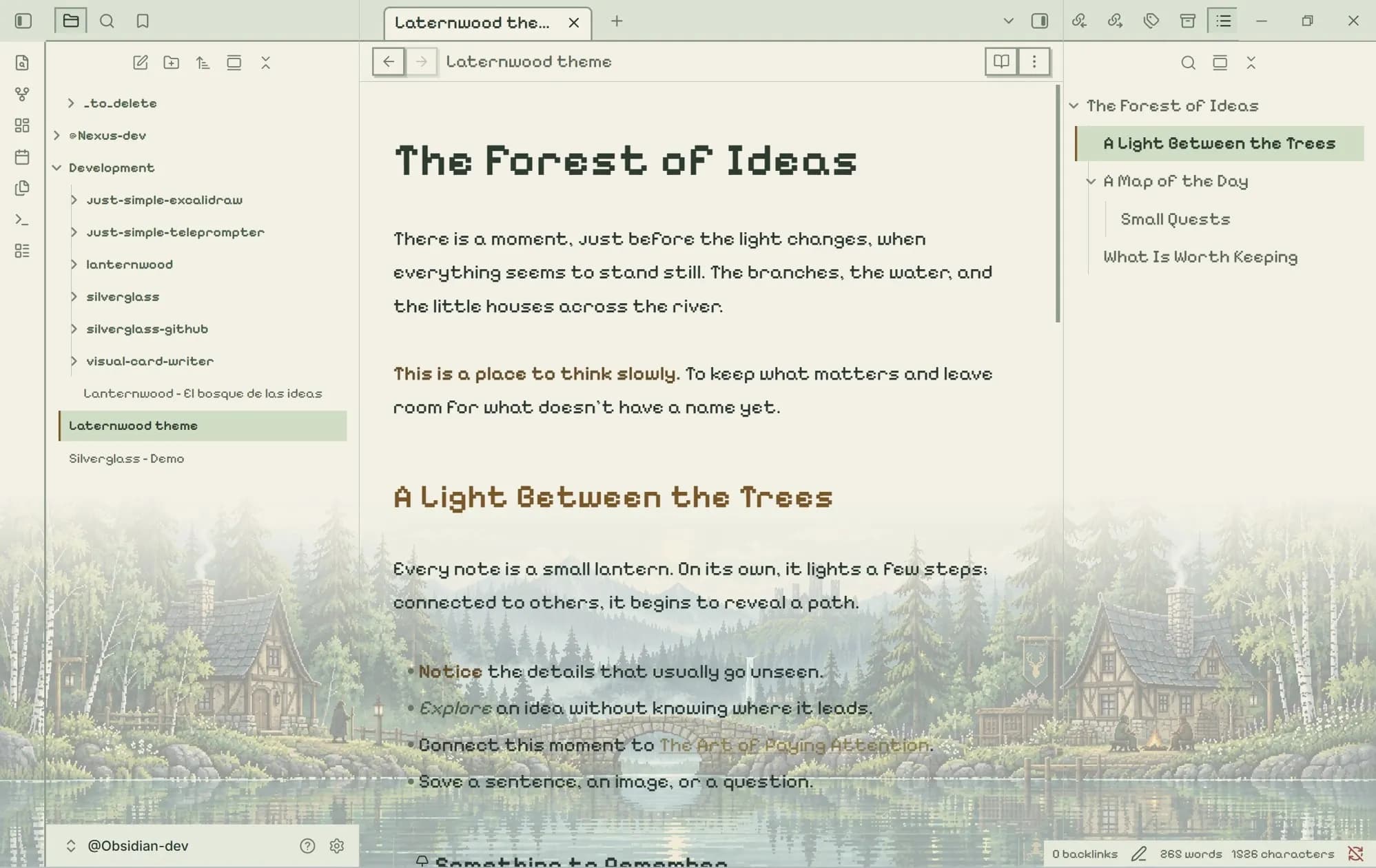This screenshot has width=1376, height=868.
Task: Expand the @Nexus-dev folder
Action: click(x=57, y=136)
